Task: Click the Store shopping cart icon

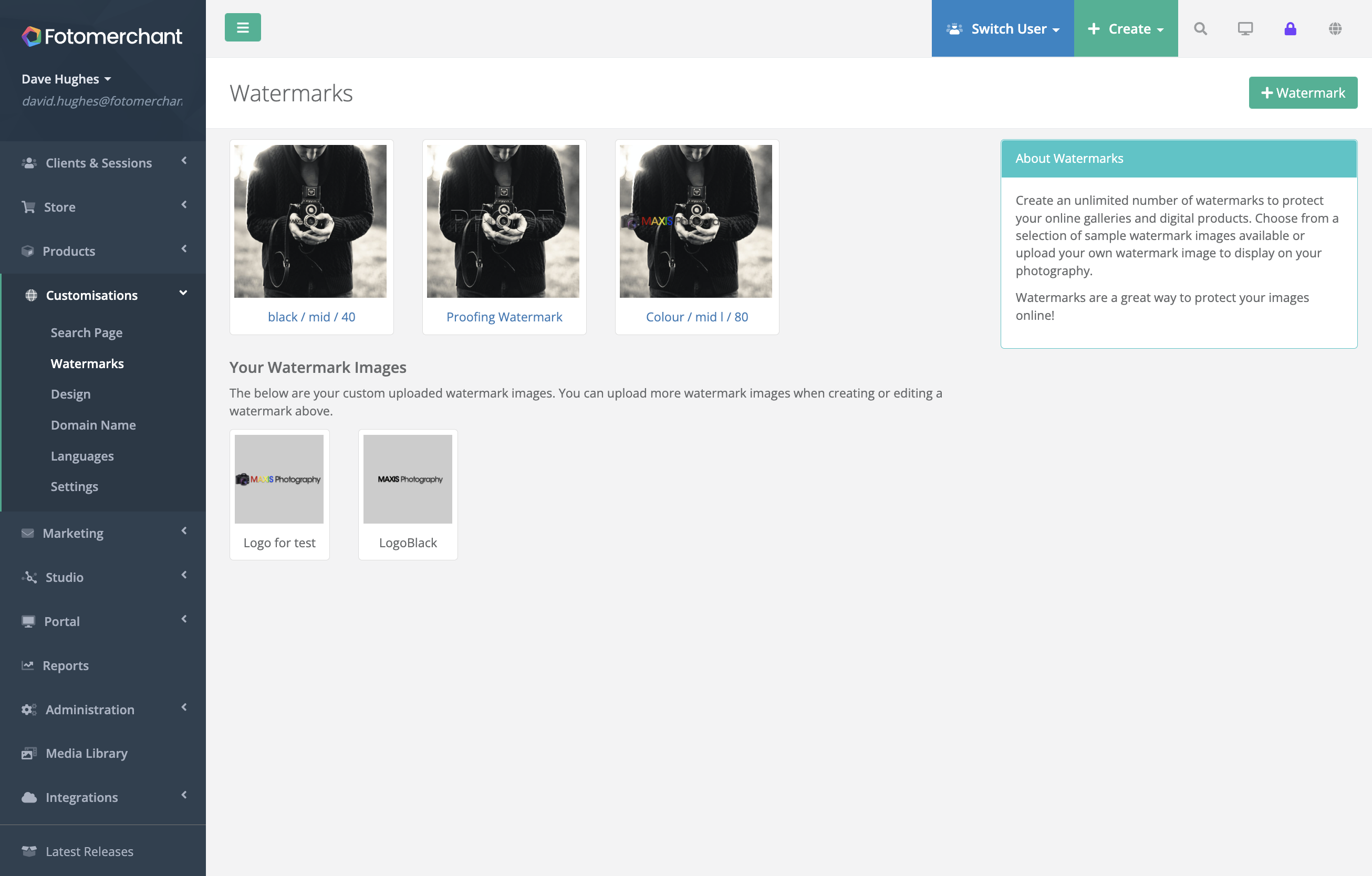Action: coord(28,207)
